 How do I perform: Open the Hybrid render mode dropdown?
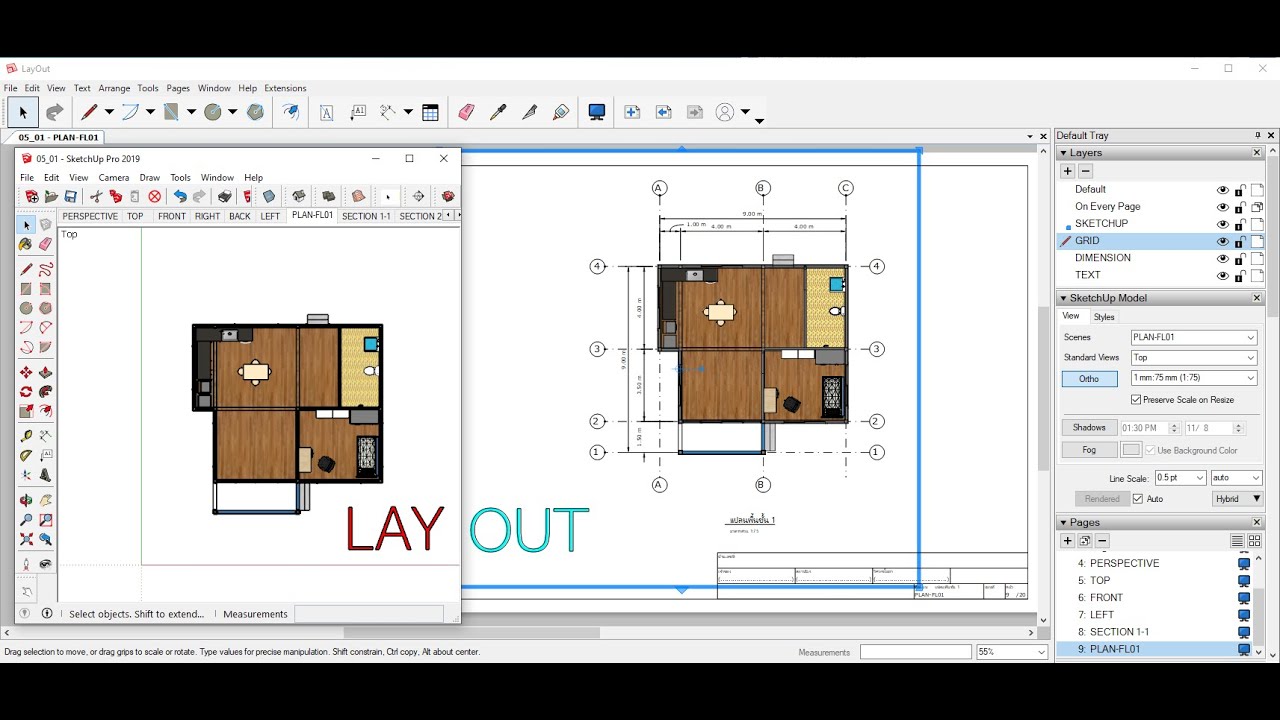(x=1237, y=499)
